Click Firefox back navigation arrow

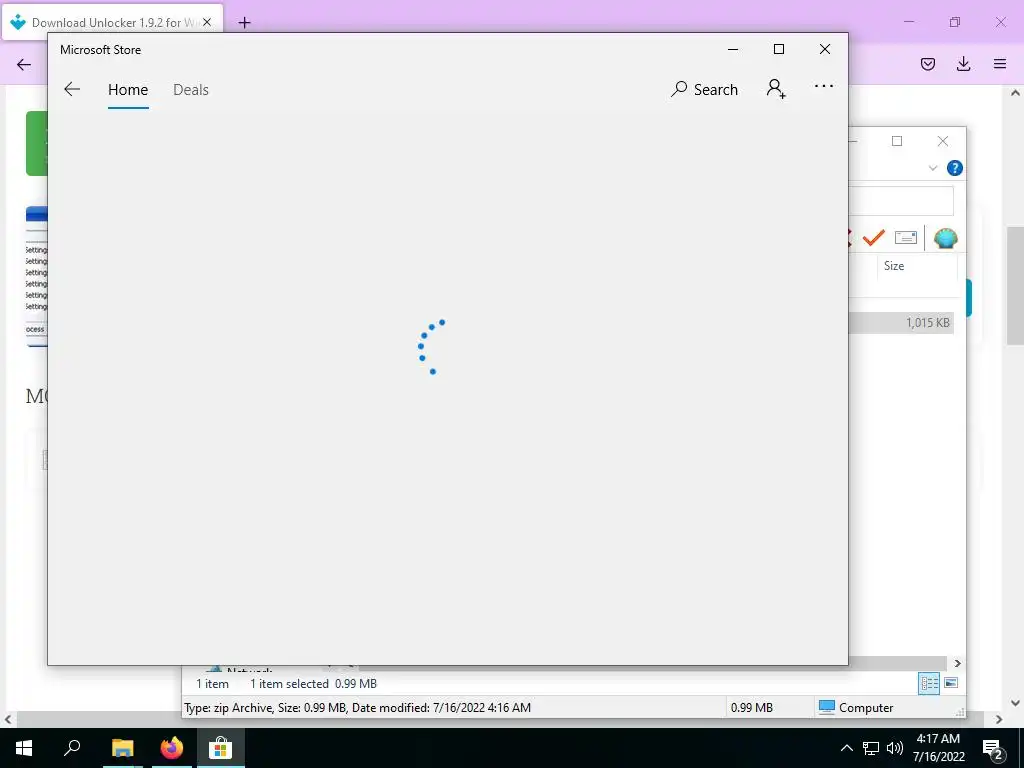tap(24, 64)
